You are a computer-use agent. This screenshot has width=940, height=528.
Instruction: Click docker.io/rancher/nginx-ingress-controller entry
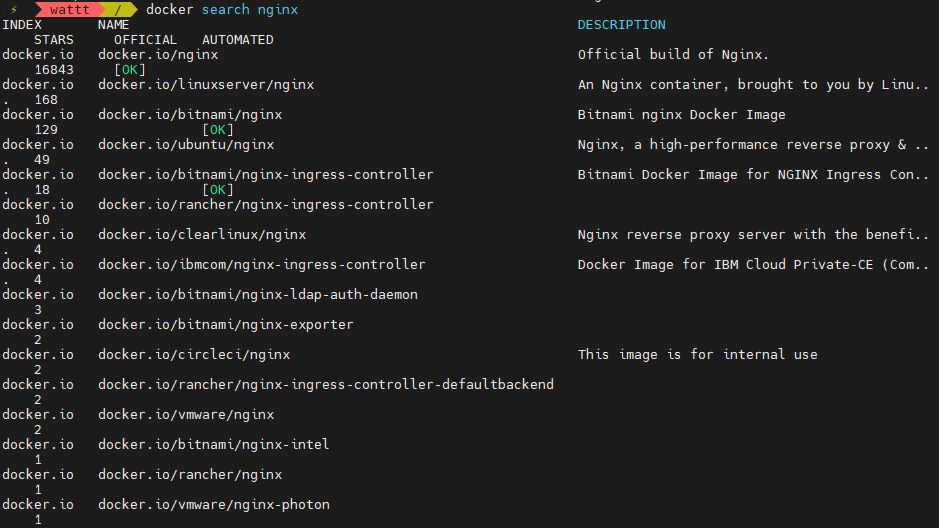point(266,204)
